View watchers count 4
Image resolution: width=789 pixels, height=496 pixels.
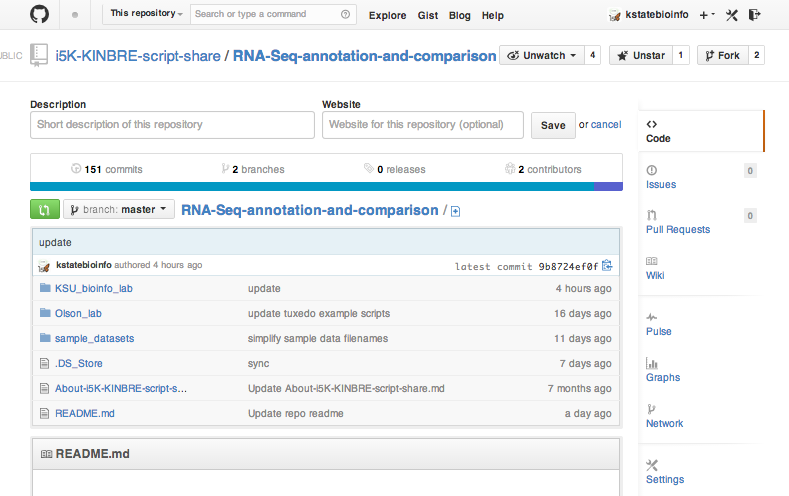592,55
